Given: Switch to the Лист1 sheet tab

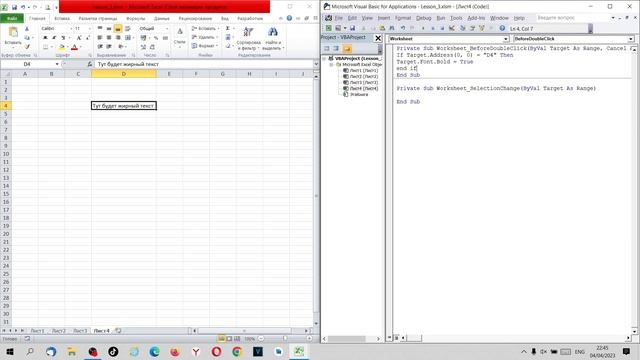Looking at the screenshot, I should point(37,331).
